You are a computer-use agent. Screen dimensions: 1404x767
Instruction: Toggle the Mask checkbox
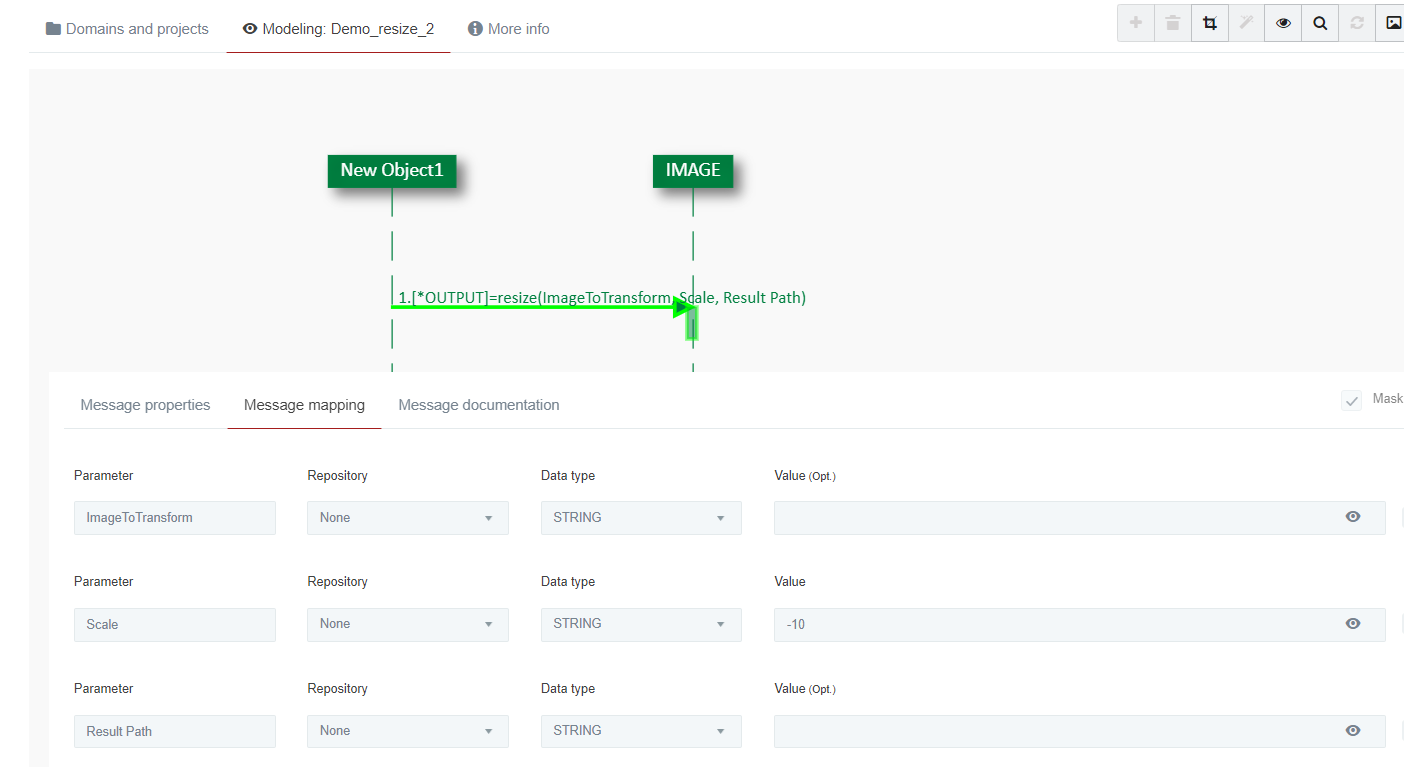tap(1352, 400)
